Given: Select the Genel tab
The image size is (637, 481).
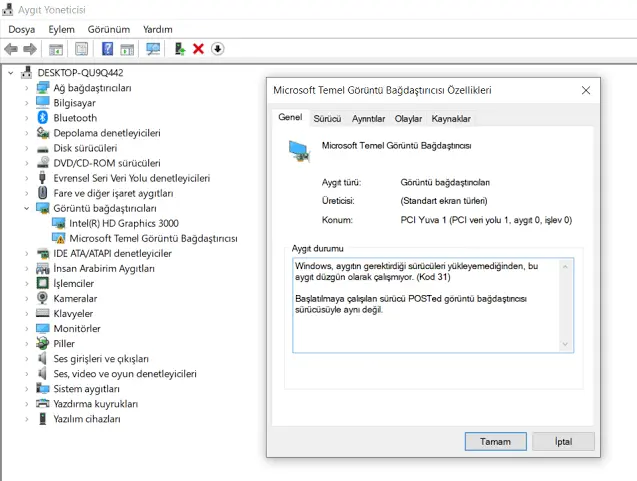Looking at the screenshot, I should (290, 117).
